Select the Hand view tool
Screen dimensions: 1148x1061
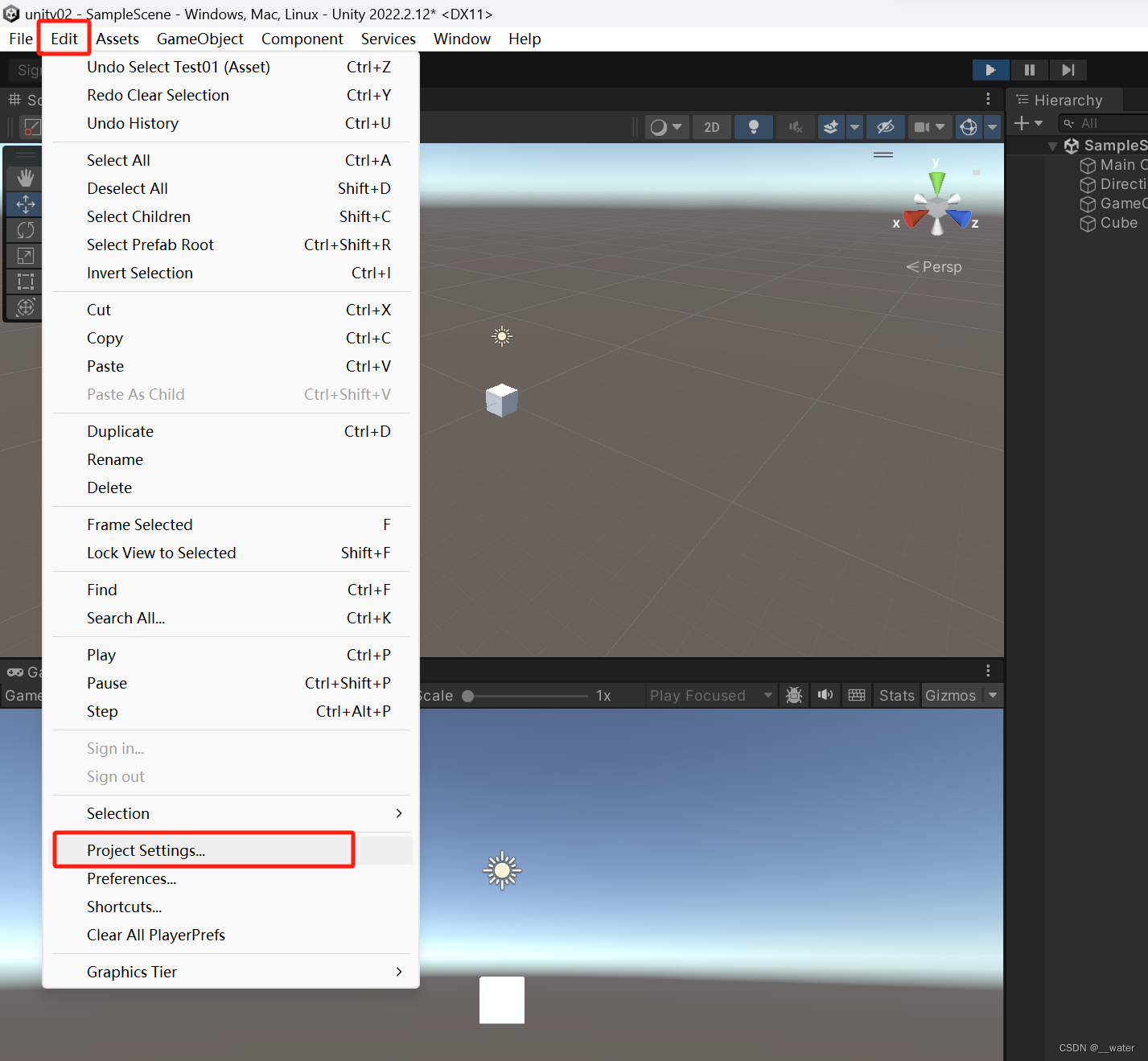[25, 178]
